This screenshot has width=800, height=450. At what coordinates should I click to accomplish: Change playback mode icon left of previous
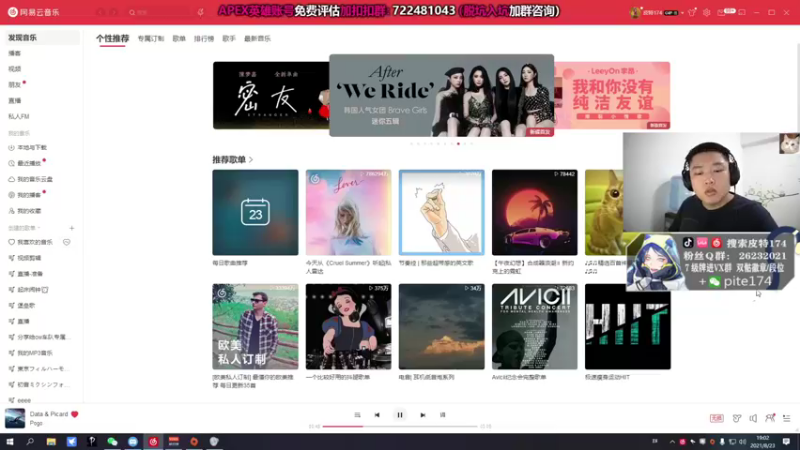pyautogui.click(x=357, y=415)
